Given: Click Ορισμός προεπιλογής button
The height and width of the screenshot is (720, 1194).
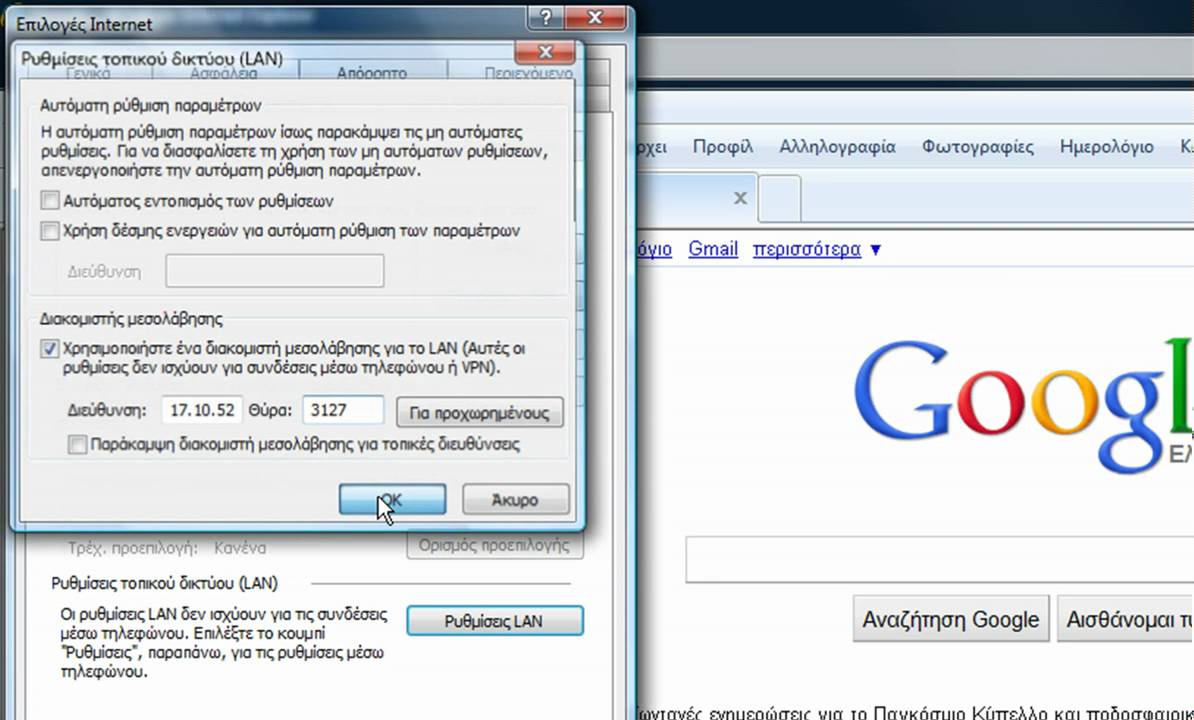Looking at the screenshot, I should tap(495, 546).
